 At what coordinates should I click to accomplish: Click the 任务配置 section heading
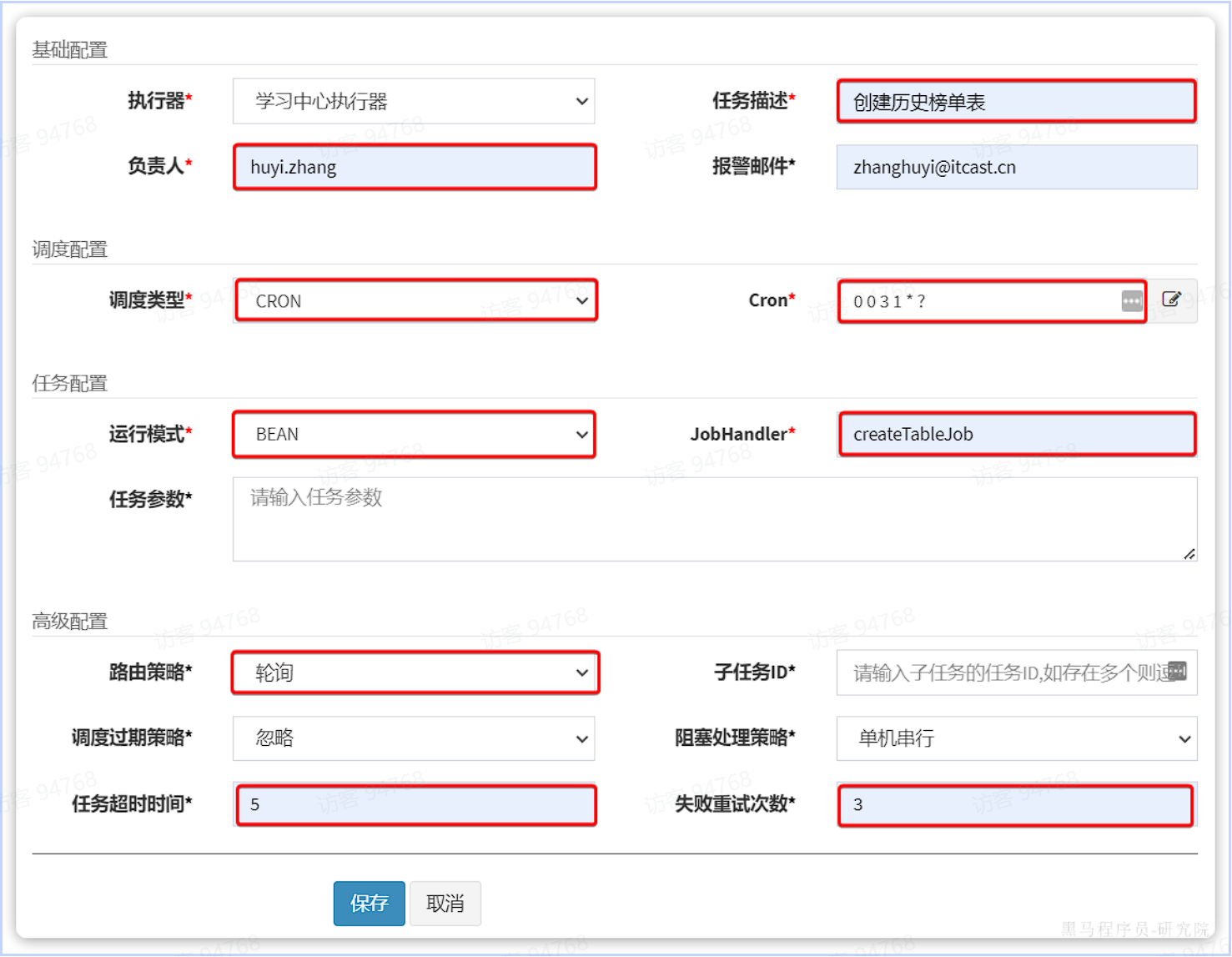click(x=70, y=383)
